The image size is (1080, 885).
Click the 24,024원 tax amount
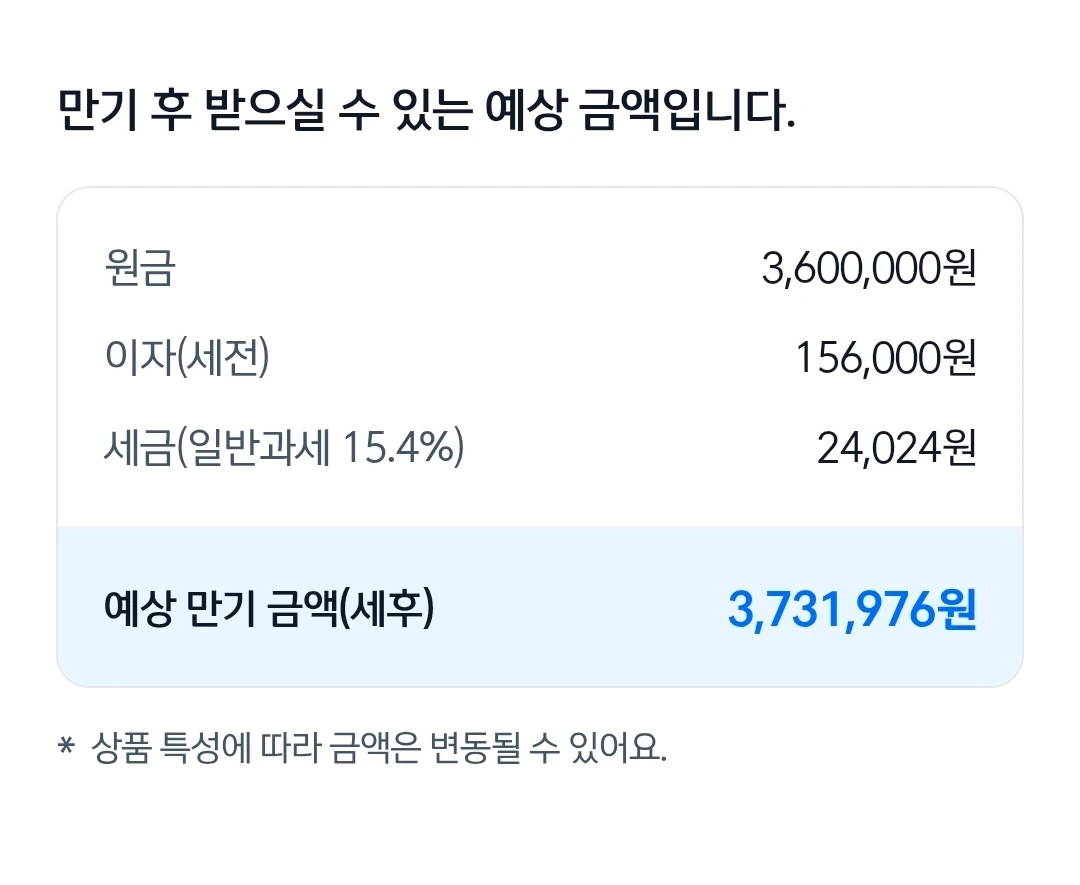[x=896, y=448]
